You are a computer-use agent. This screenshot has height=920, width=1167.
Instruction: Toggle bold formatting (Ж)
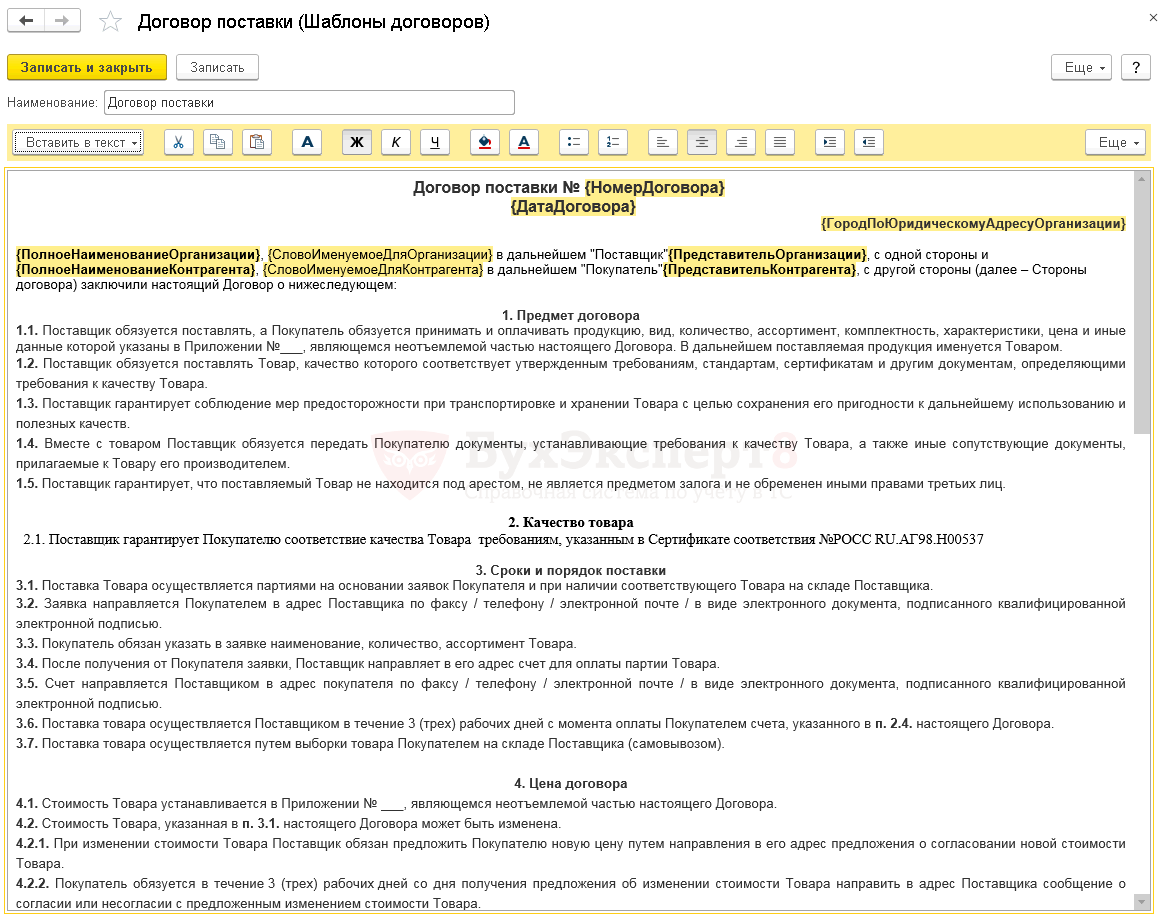click(357, 143)
